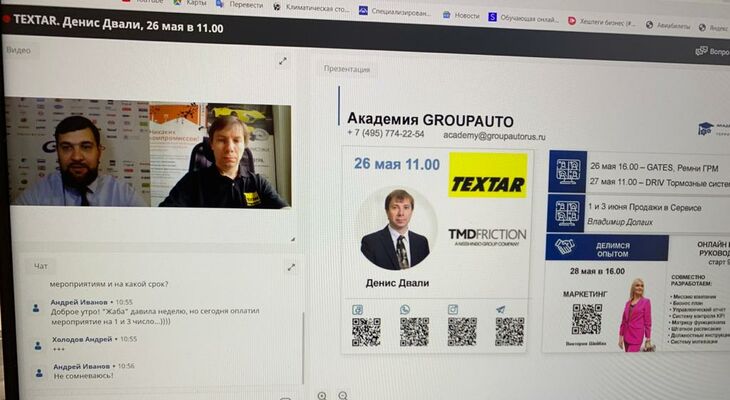730x400 pixels.
Task: Click the Карты bookmark label
Action: coord(196,3)
